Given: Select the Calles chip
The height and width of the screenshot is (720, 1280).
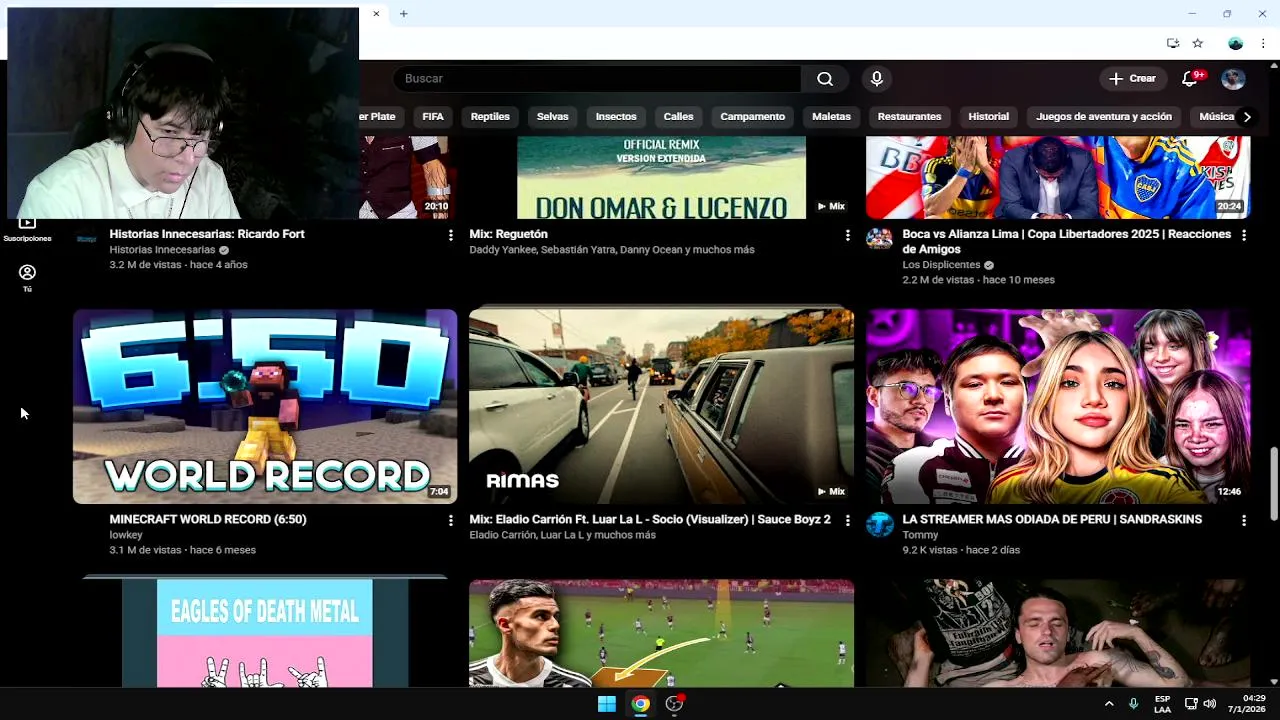Looking at the screenshot, I should (678, 117).
